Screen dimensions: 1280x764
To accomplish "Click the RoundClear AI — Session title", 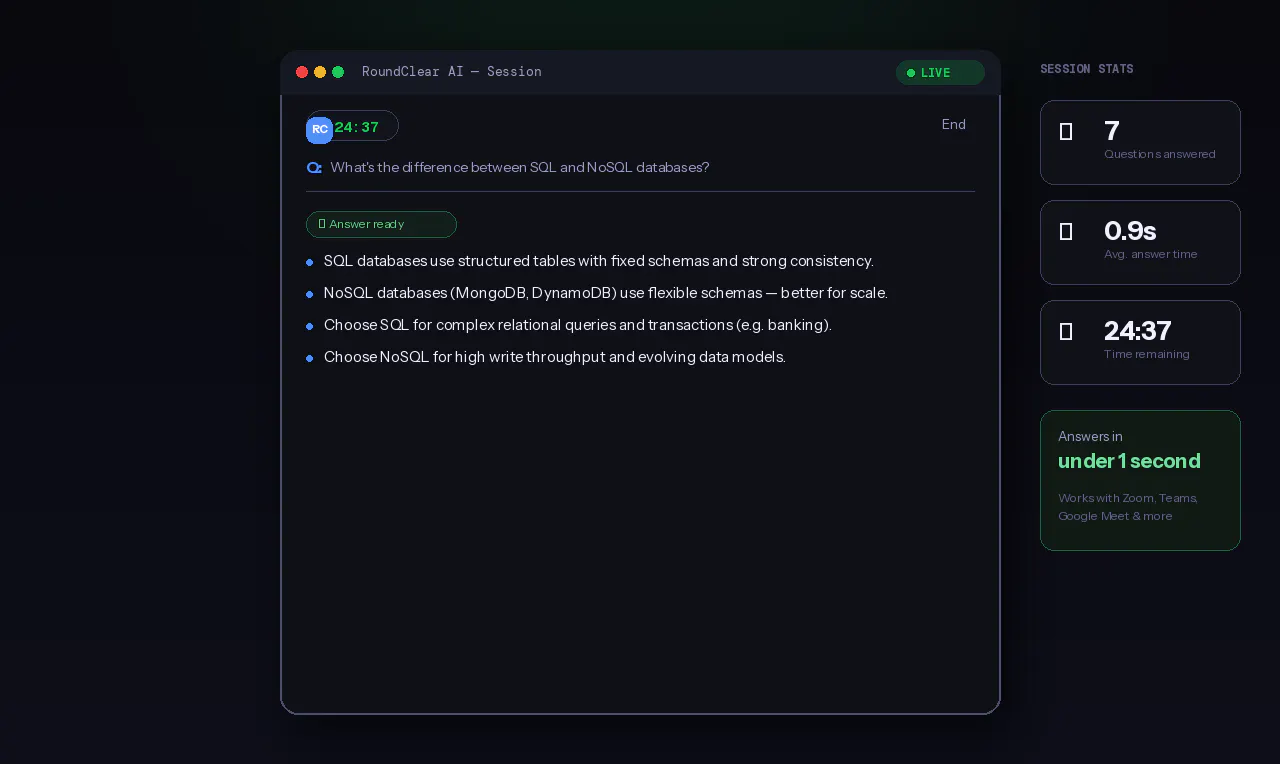I will tap(452, 72).
